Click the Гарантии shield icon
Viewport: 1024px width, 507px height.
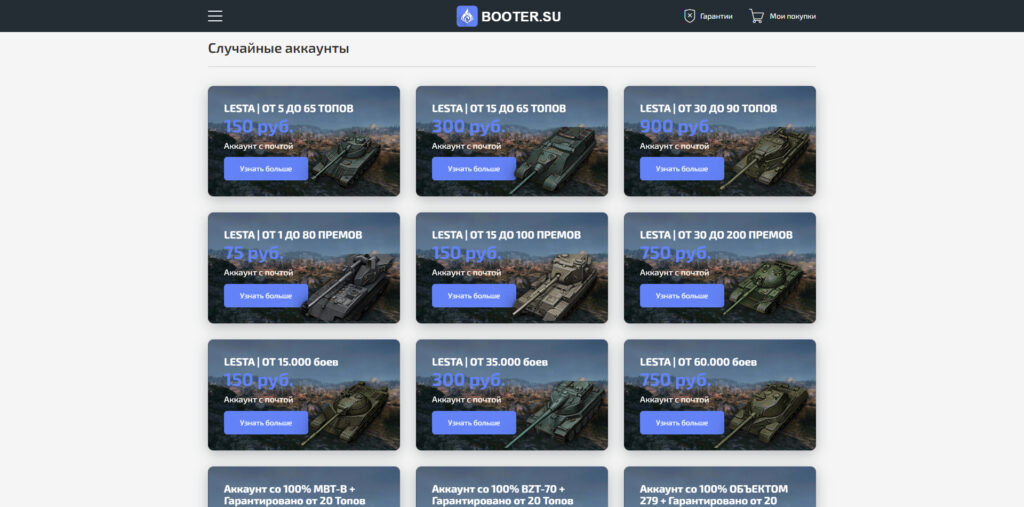click(x=690, y=16)
